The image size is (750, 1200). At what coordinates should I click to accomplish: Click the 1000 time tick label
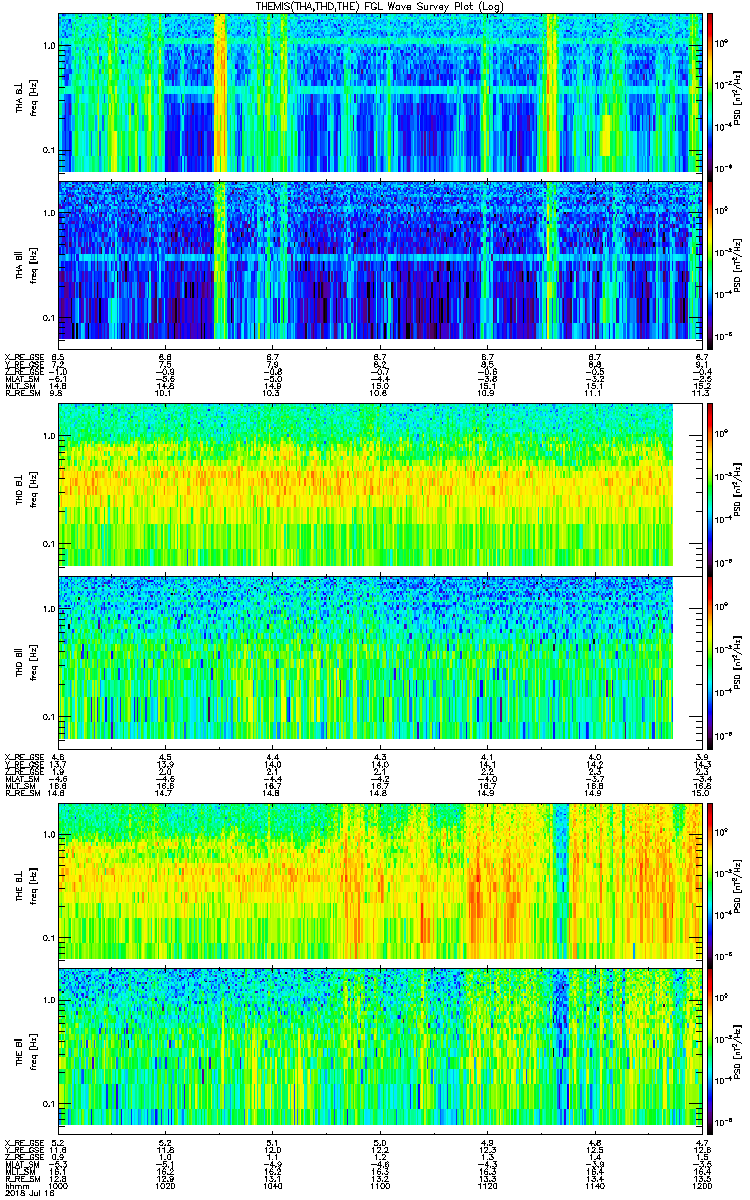(x=58, y=1185)
